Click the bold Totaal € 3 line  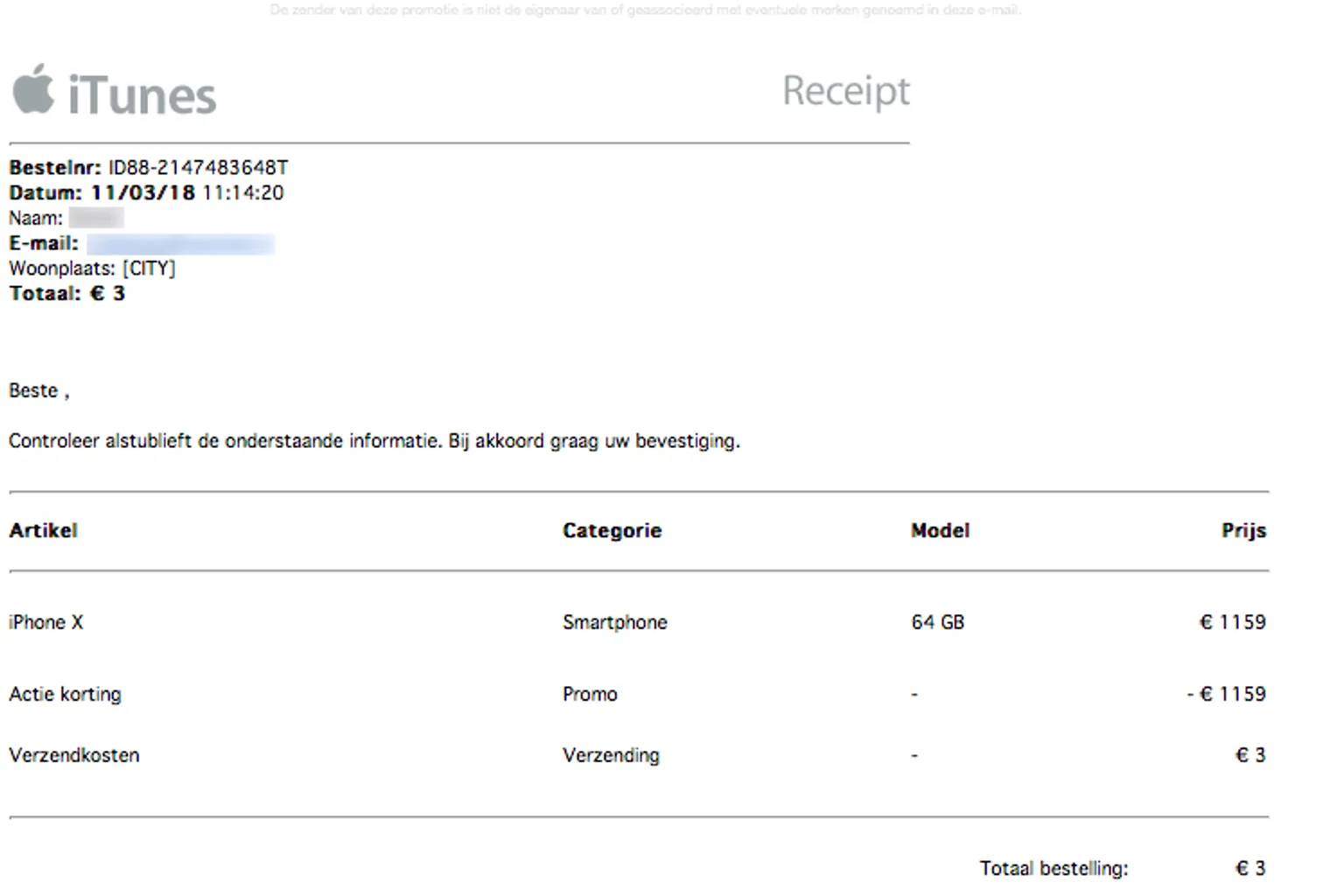(x=67, y=294)
